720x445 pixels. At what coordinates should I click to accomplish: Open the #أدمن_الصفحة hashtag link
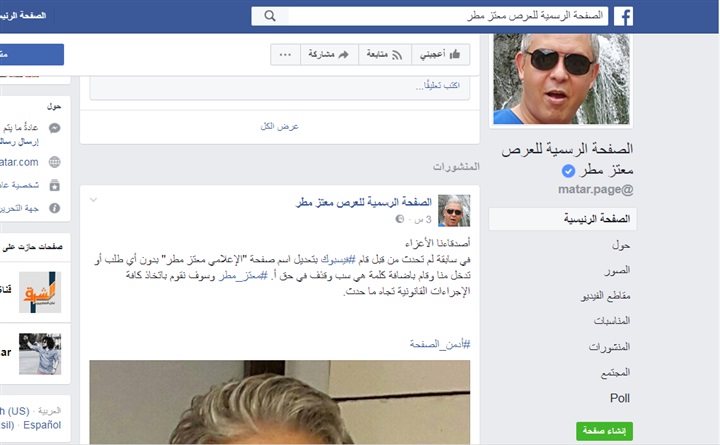click(x=440, y=344)
